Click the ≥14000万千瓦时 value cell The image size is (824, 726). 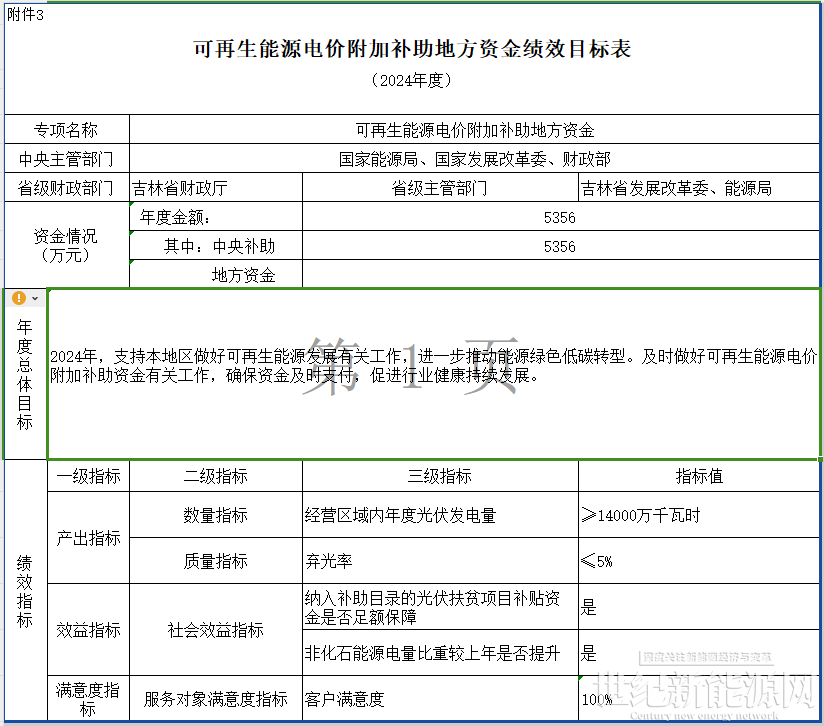699,515
